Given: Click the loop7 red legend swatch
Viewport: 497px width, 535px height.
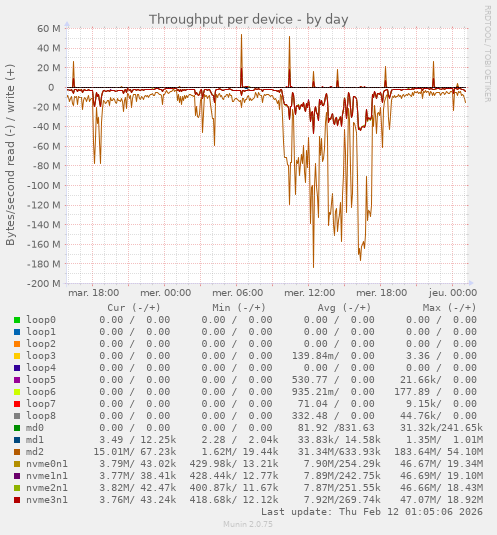Looking at the screenshot, I should 17,404.
